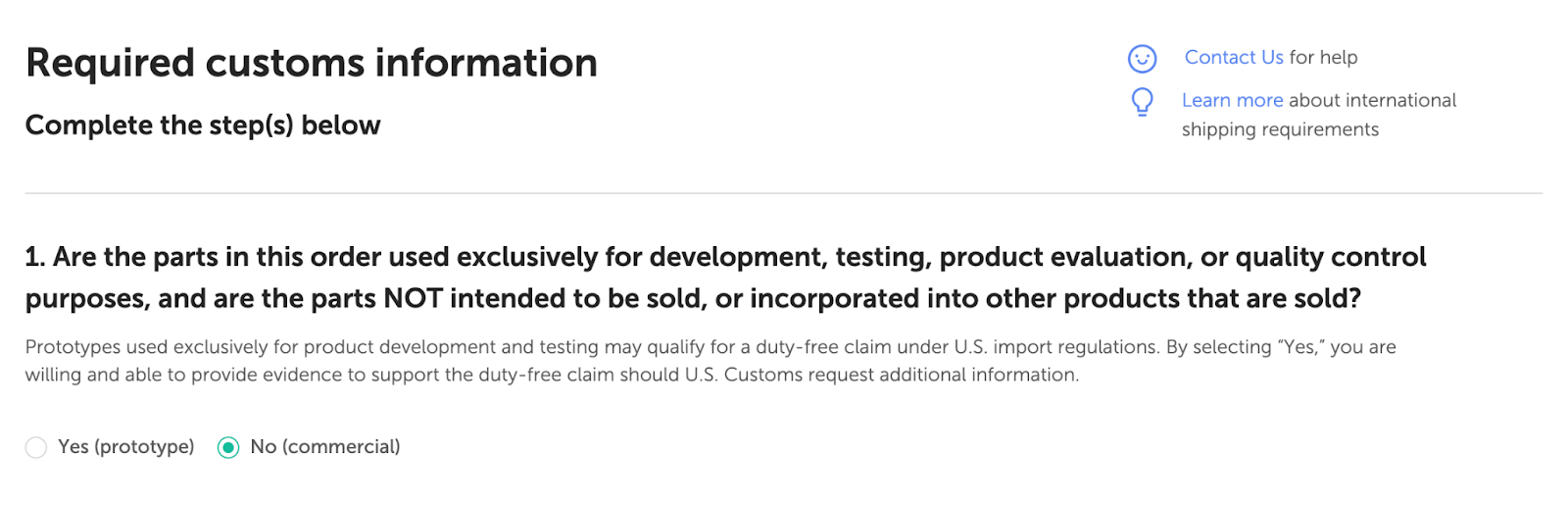Click the 'Yes (prototype)' option label
The image size is (1568, 506).
(125, 447)
